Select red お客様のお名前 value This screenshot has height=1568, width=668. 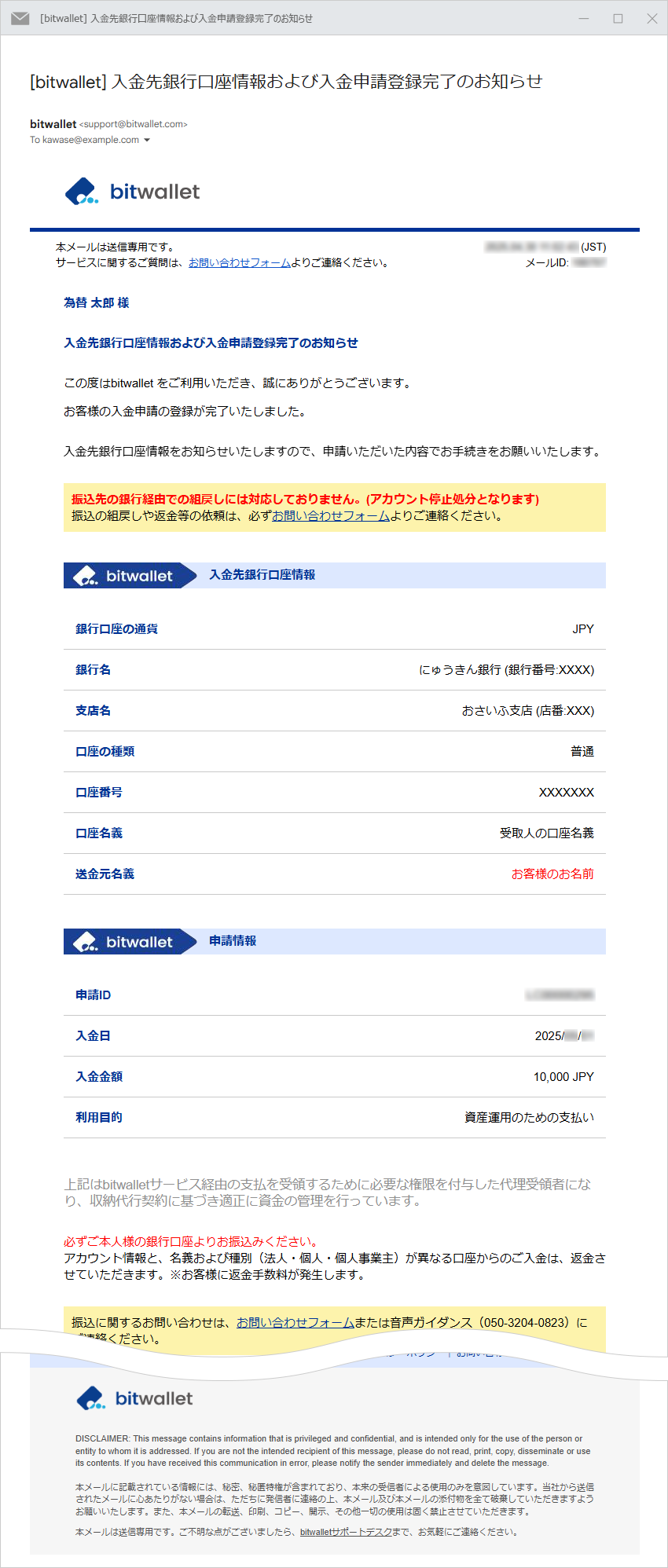coord(553,874)
